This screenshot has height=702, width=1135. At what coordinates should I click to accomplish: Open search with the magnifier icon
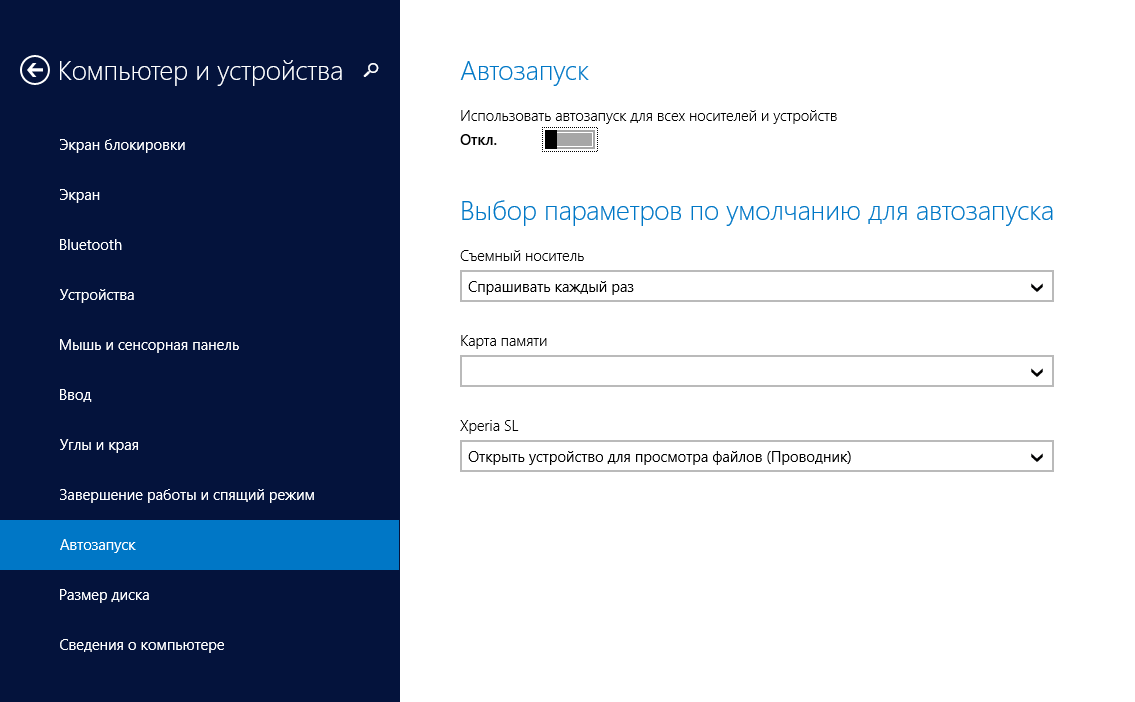click(x=371, y=70)
